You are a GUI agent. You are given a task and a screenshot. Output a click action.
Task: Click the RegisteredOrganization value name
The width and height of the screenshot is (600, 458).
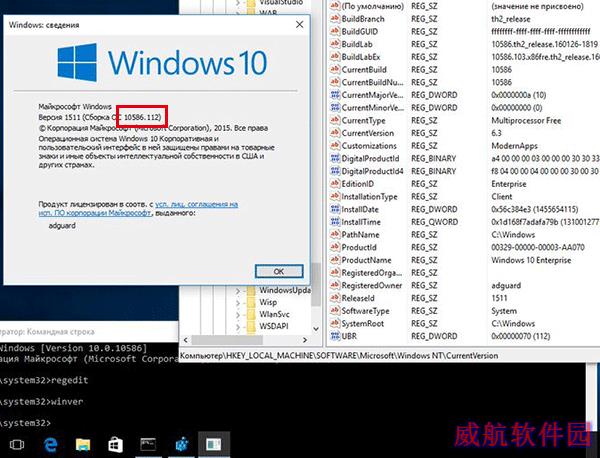(372, 272)
